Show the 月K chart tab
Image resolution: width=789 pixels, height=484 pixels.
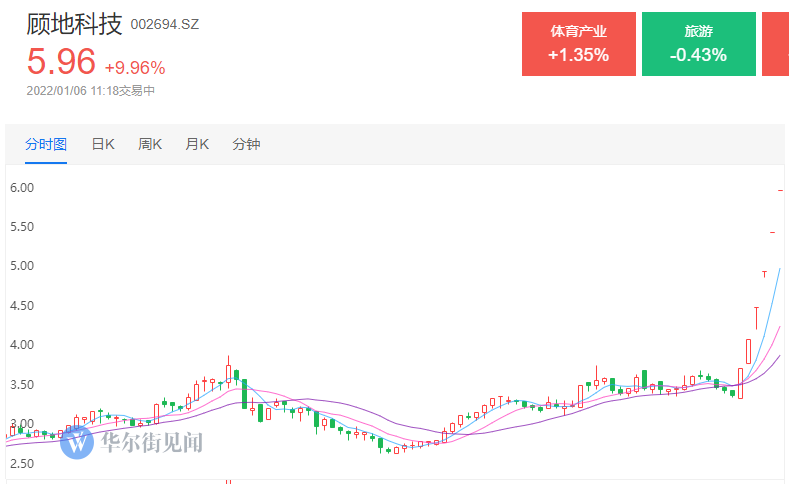tap(197, 144)
